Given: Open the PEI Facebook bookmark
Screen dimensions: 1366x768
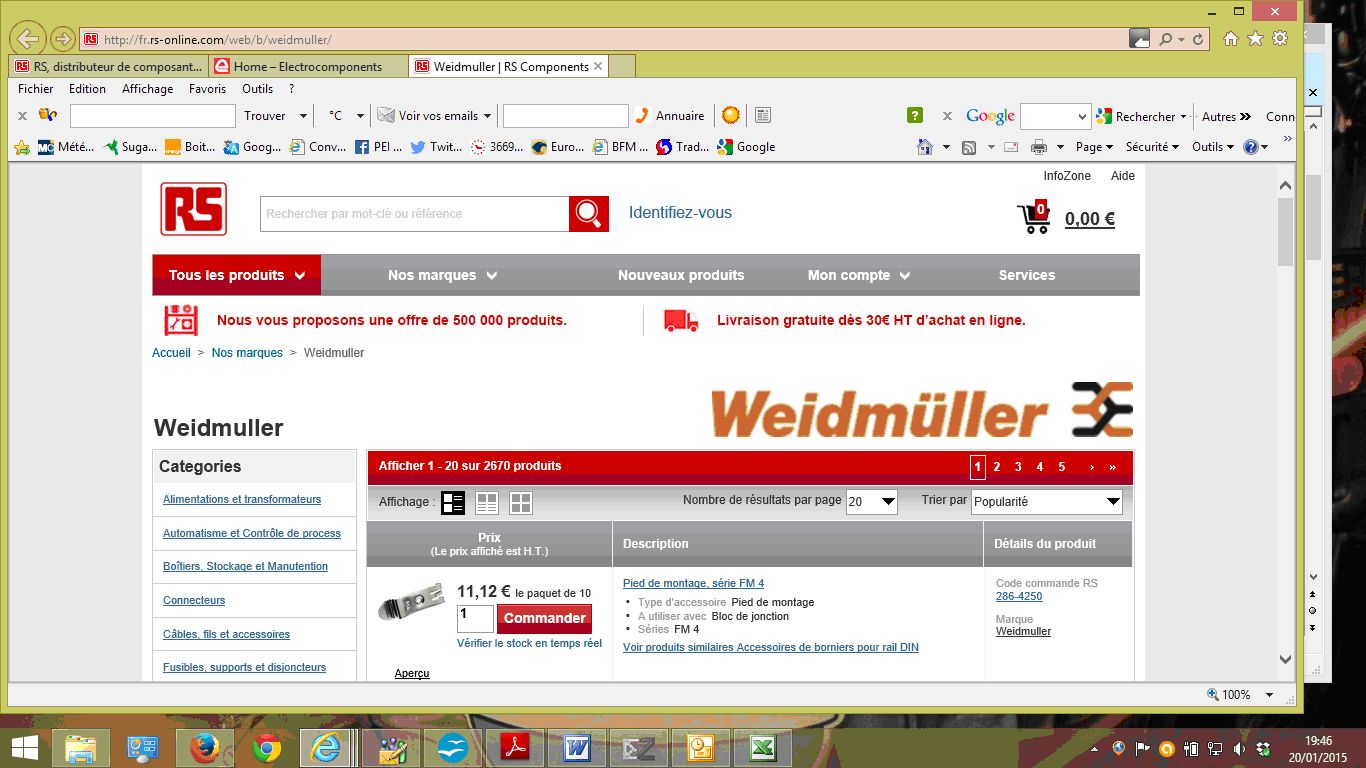Looking at the screenshot, I should click(378, 147).
